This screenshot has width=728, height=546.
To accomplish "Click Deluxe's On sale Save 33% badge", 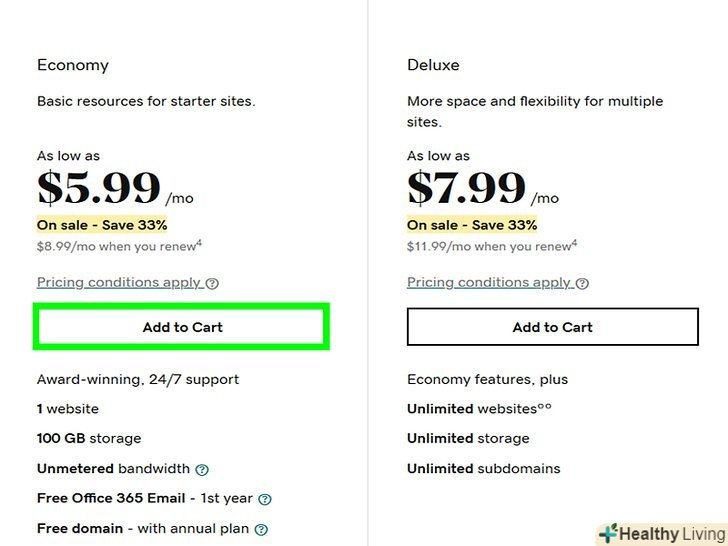I will point(472,225).
